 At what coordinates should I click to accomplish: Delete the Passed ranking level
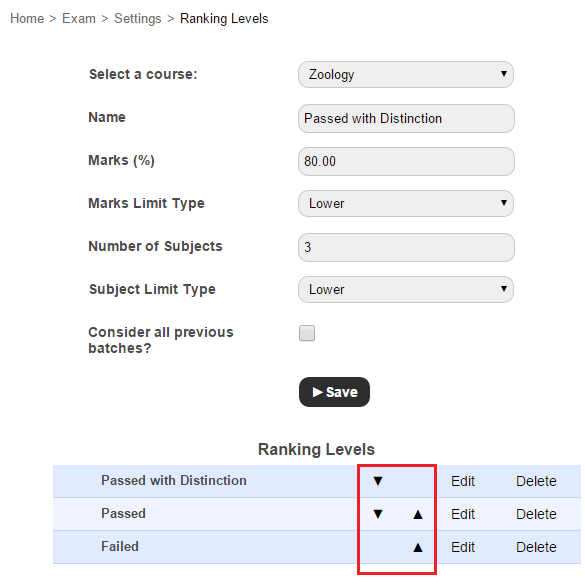(536, 514)
